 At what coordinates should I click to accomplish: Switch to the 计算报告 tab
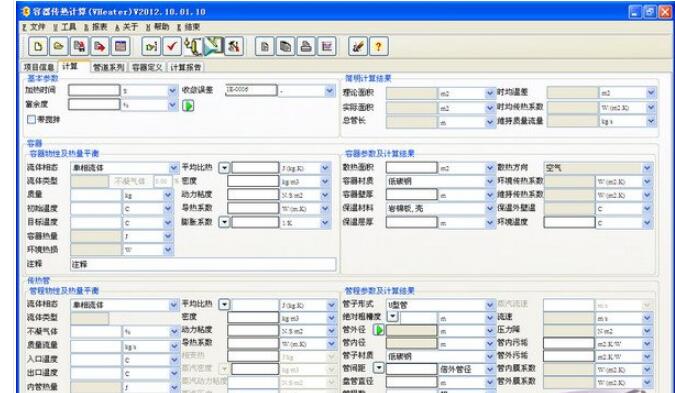(186, 67)
